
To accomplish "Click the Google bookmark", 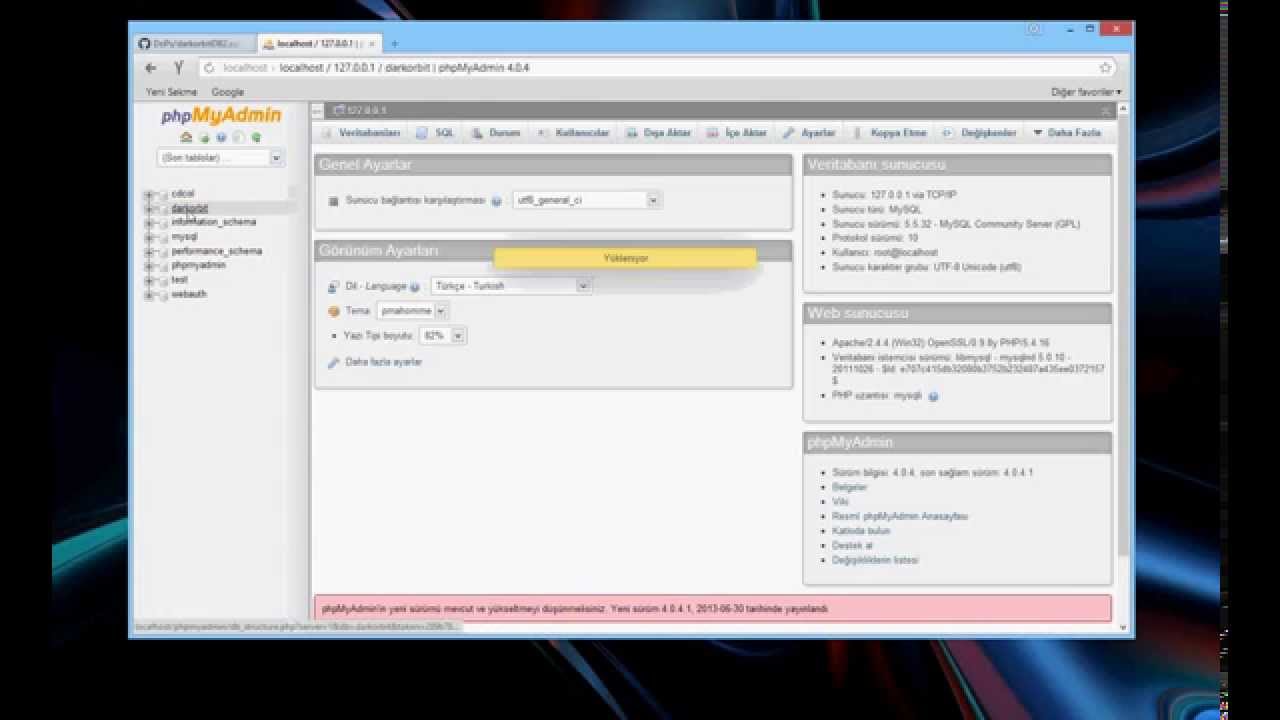I will pyautogui.click(x=227, y=92).
